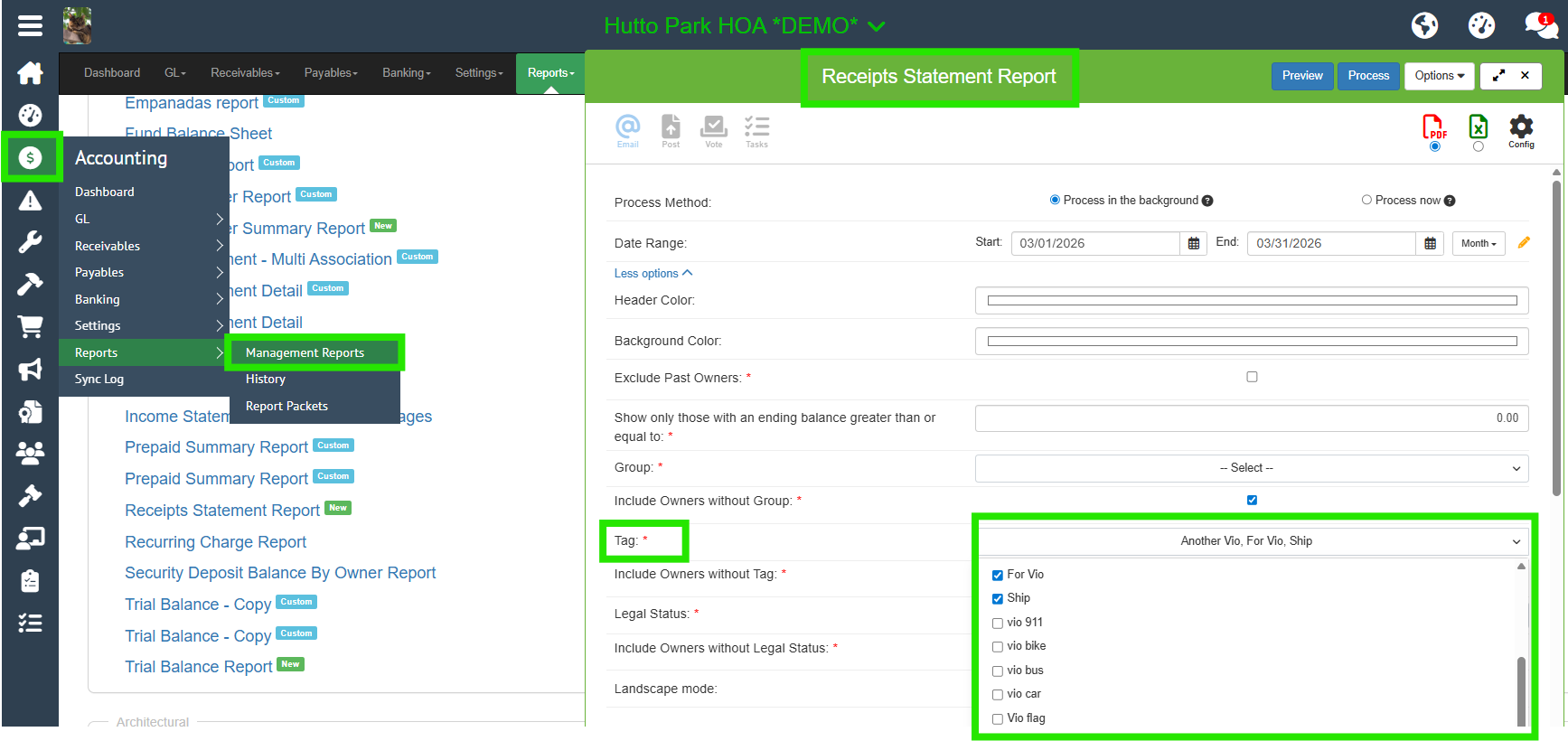Click the Excel export icon

pyautogui.click(x=1478, y=127)
